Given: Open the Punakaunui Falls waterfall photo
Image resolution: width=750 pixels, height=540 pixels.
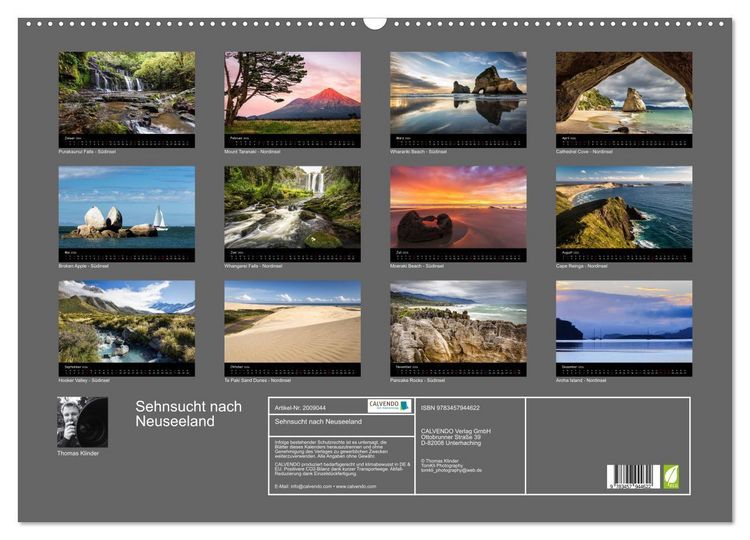Looking at the screenshot, I should [127, 93].
